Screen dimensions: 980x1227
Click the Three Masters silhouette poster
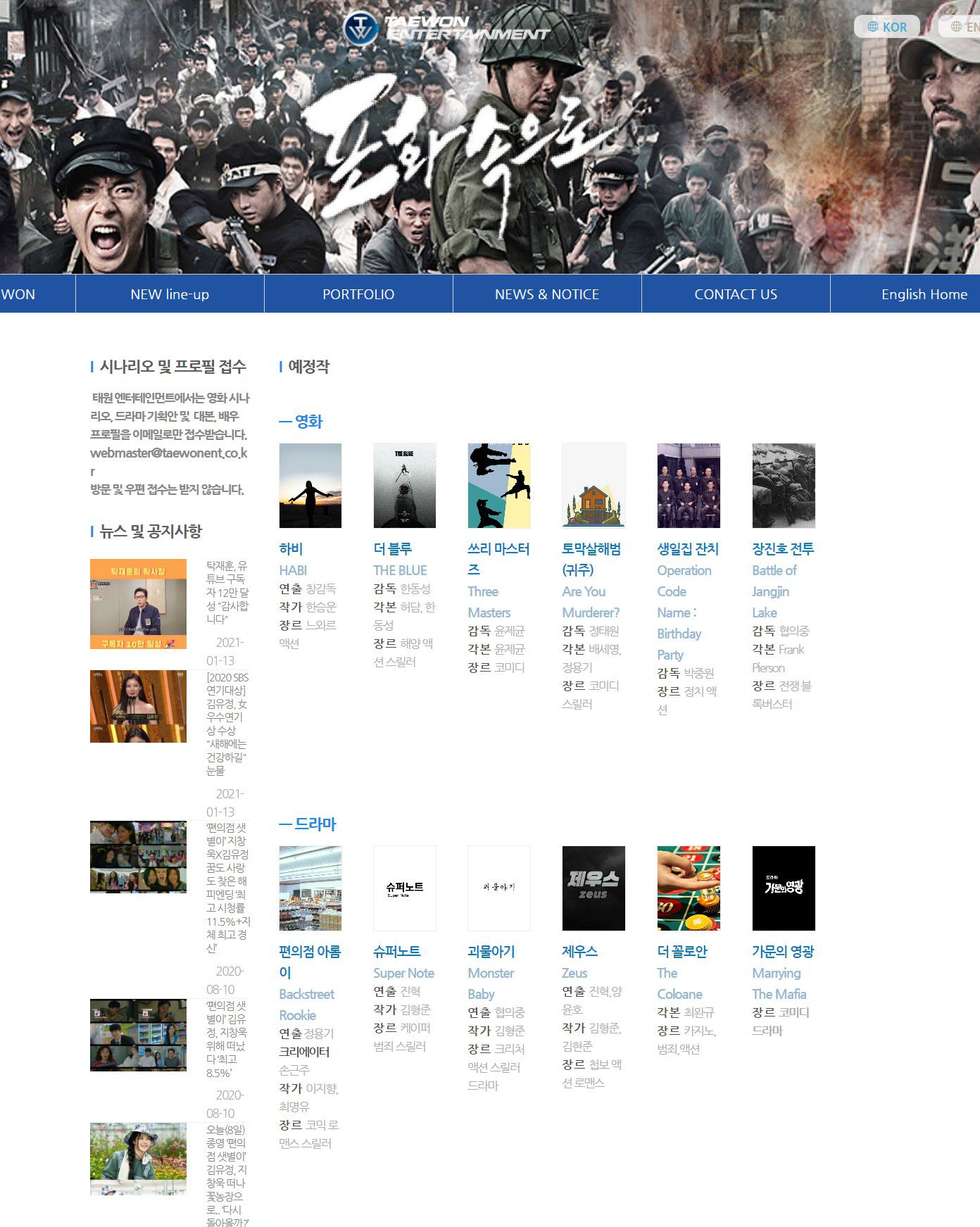(499, 486)
